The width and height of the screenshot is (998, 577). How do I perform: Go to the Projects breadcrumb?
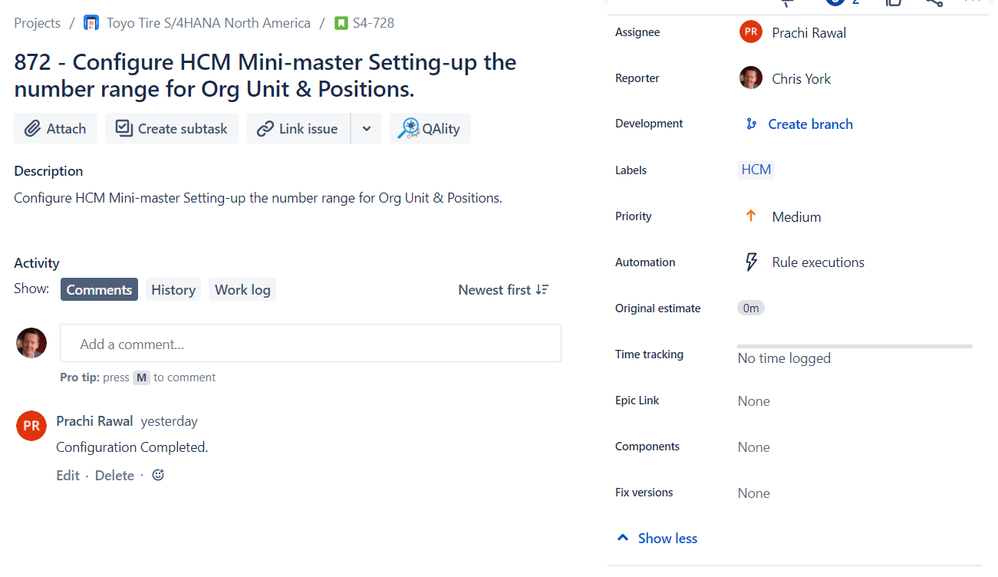[x=37, y=23]
